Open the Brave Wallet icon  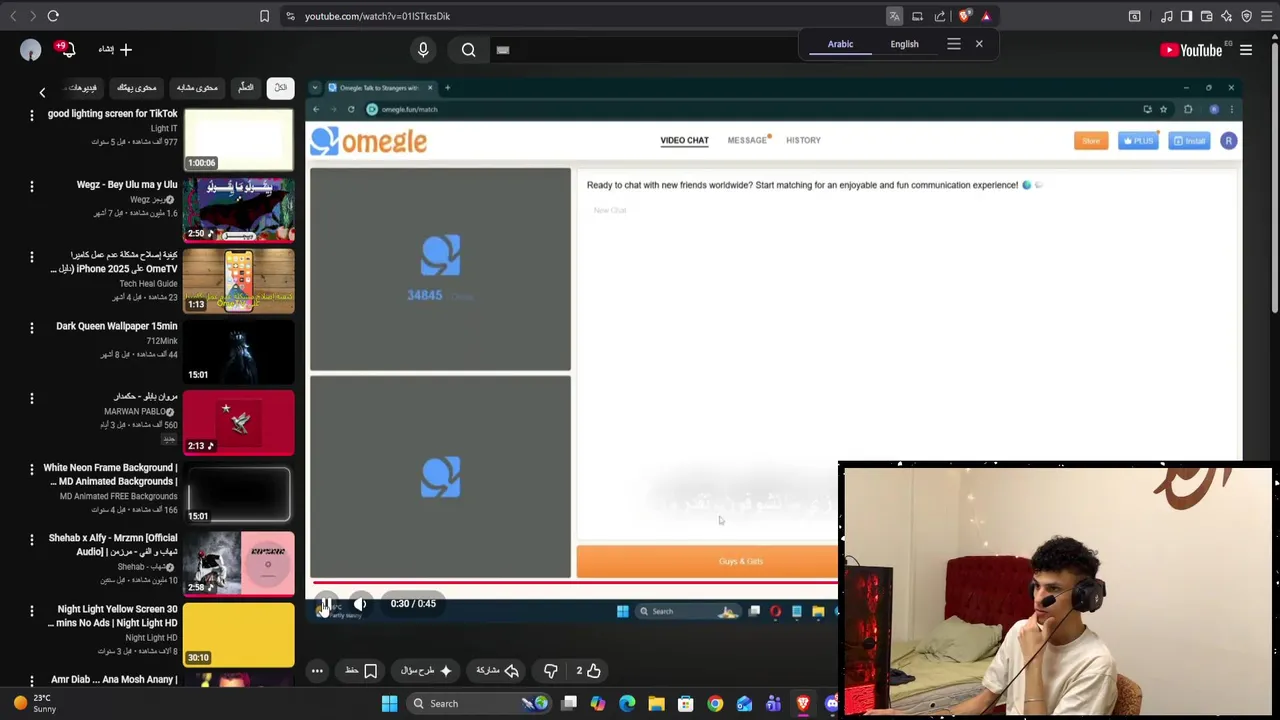pos(1206,16)
